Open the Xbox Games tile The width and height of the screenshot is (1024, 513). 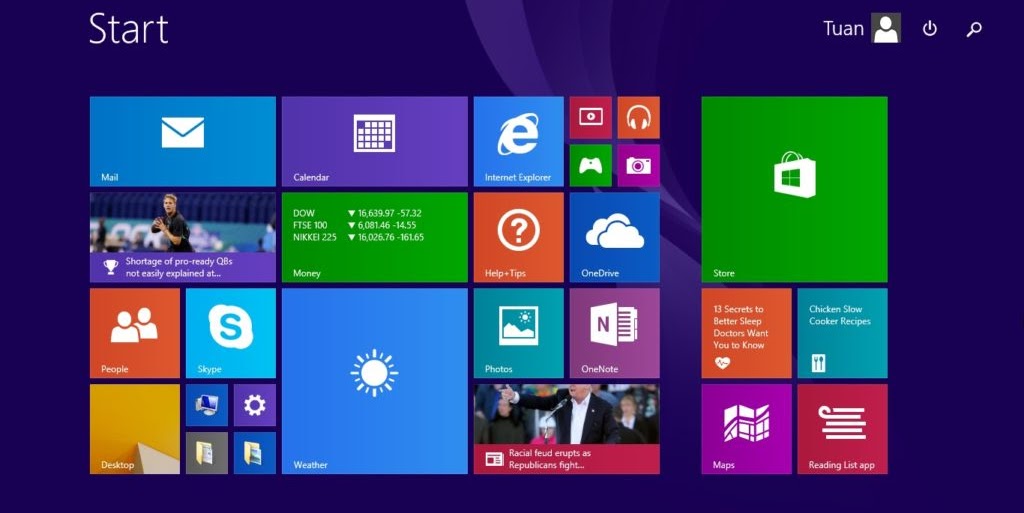590,166
